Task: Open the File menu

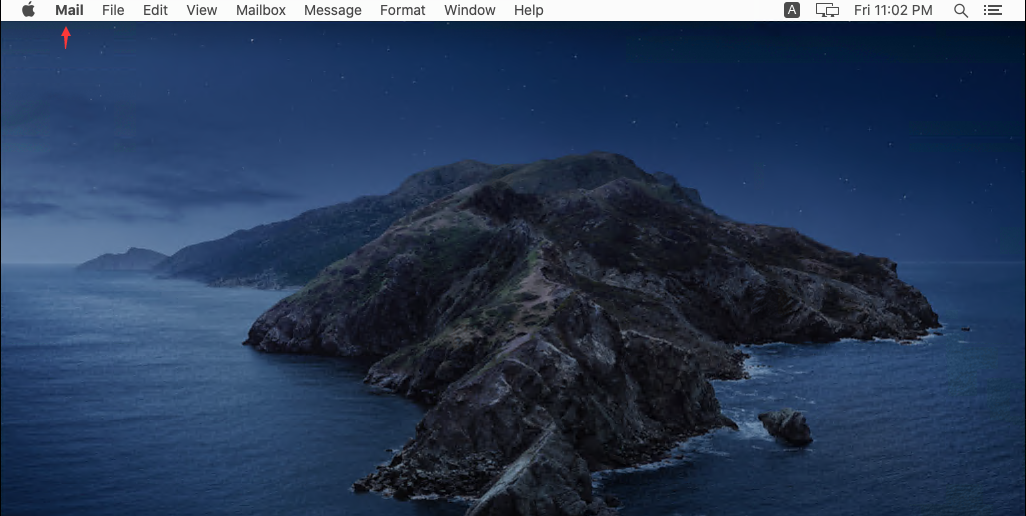Action: click(113, 10)
